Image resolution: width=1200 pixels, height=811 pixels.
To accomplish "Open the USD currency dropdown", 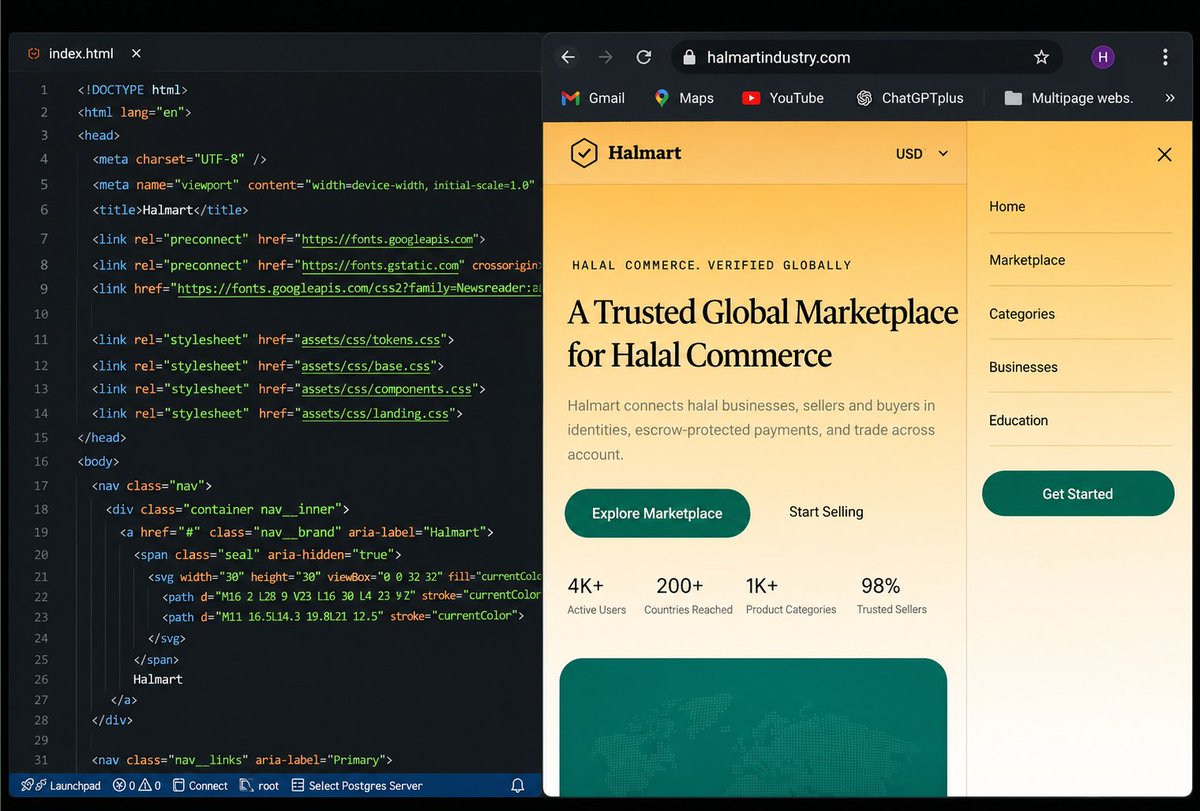I will (x=922, y=154).
